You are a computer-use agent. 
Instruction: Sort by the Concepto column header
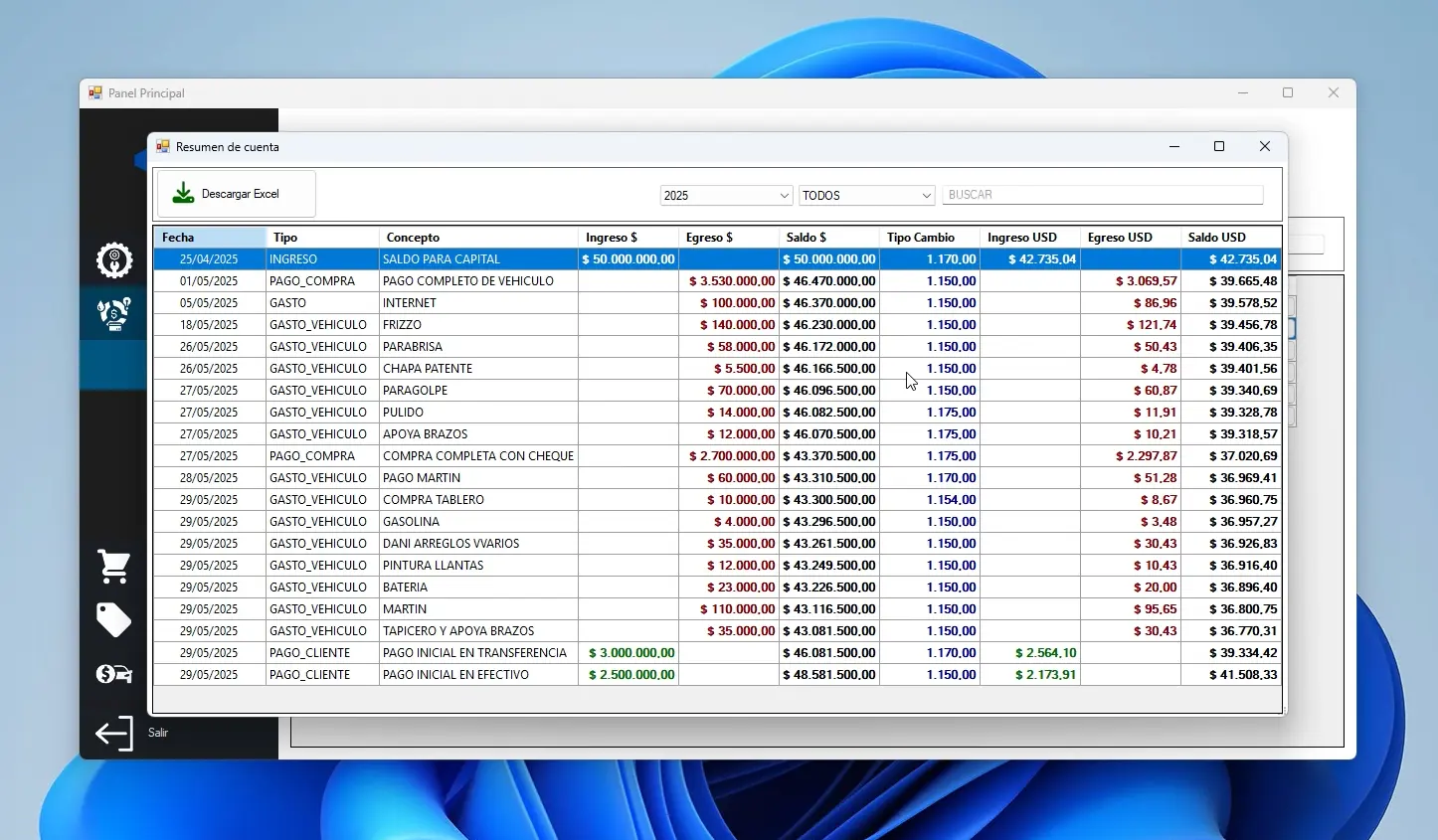tap(478, 238)
